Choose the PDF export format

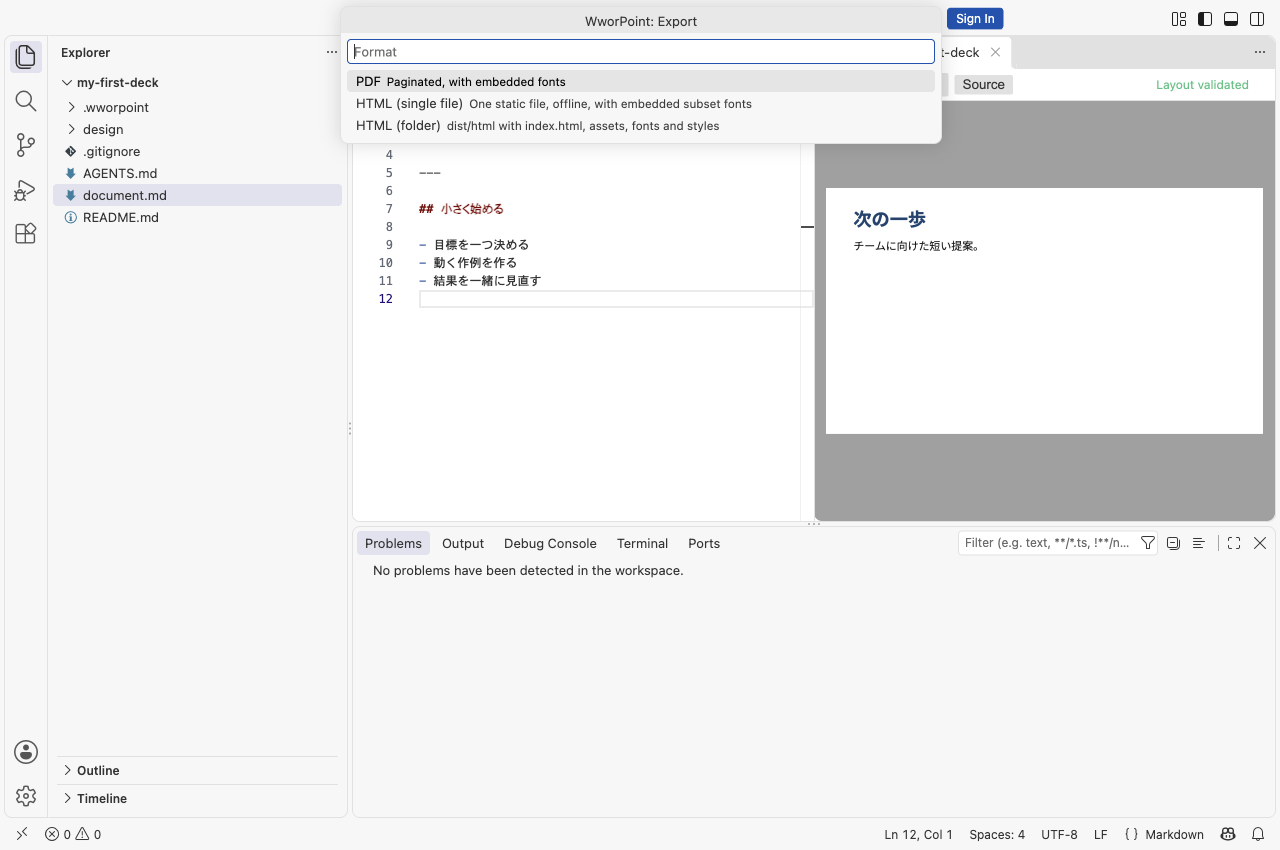coord(641,82)
